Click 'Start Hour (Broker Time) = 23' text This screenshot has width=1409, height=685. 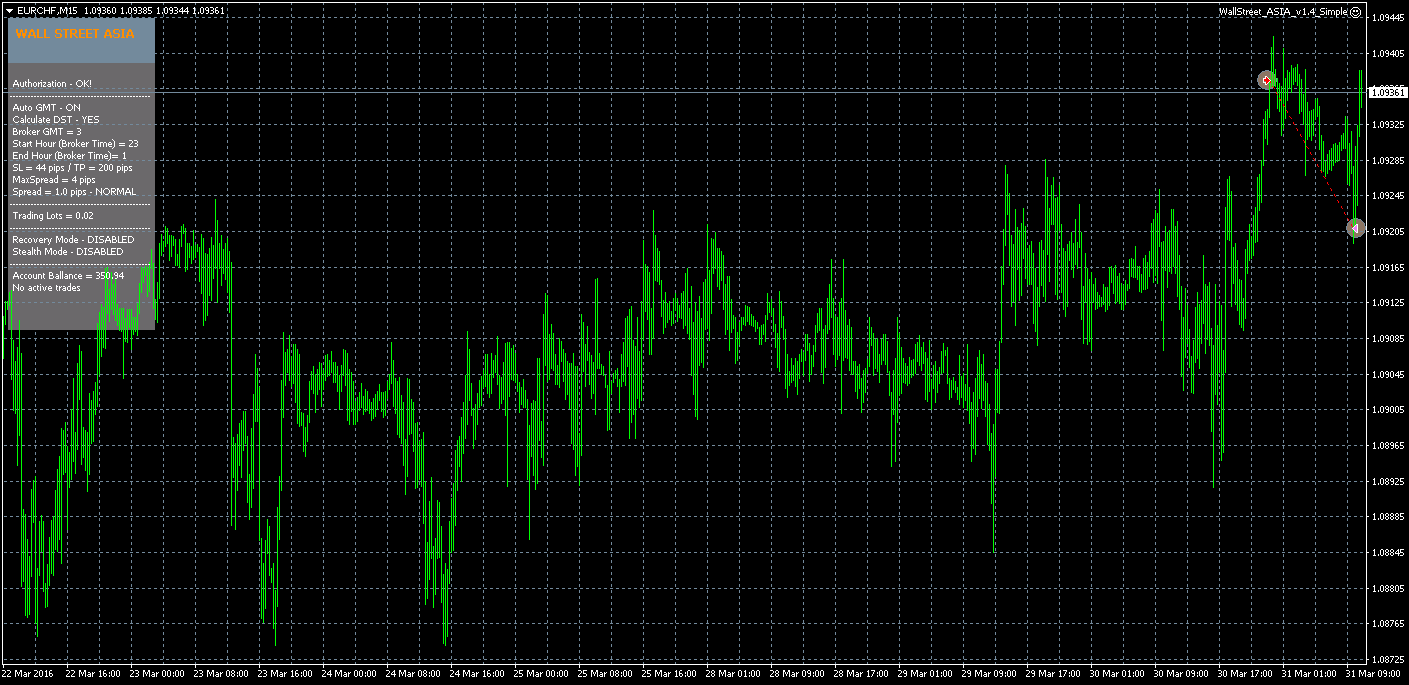75,143
